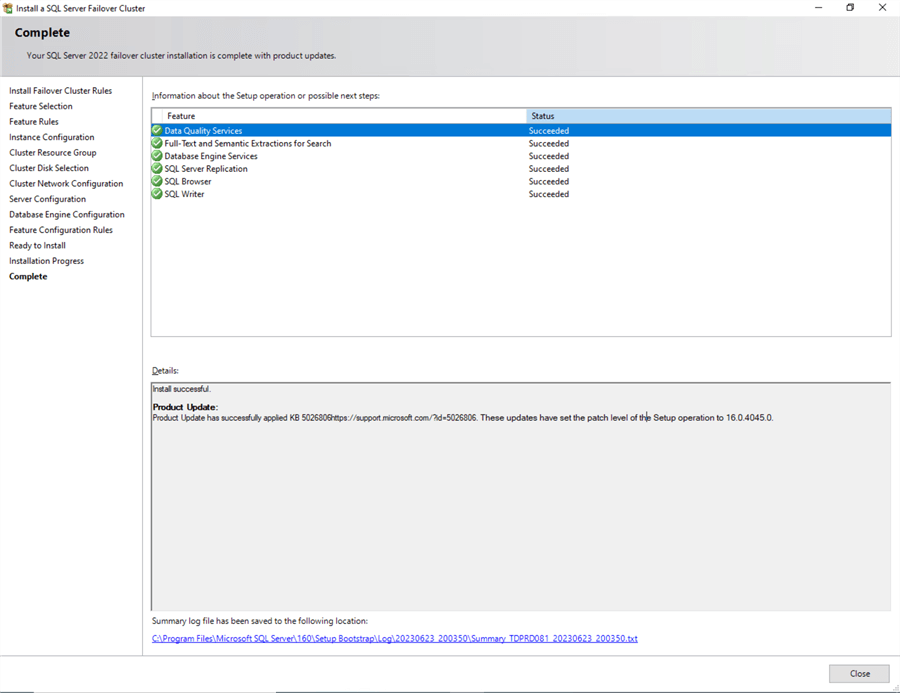Viewport: 900px width, 693px height.
Task: Open the Summary log file link
Action: tap(394, 638)
